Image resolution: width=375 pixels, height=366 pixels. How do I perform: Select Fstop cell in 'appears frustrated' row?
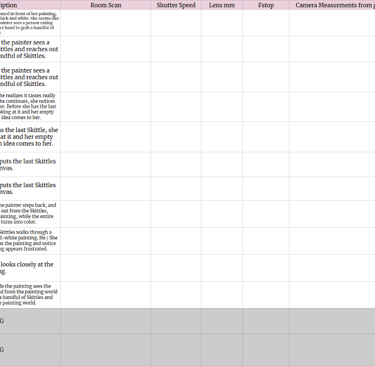pyautogui.click(x=266, y=241)
